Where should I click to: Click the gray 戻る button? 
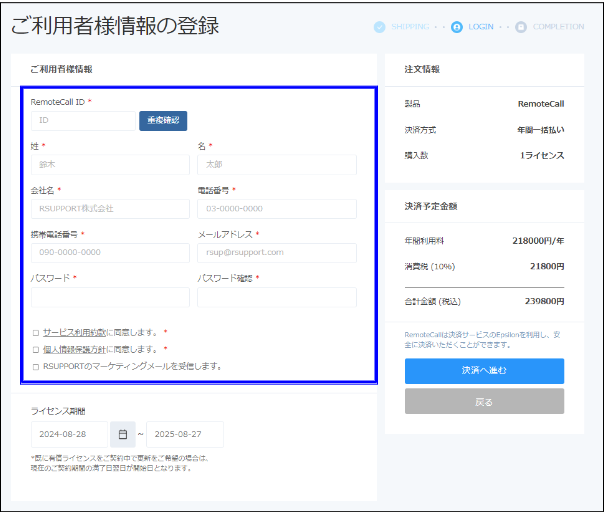[x=484, y=401]
